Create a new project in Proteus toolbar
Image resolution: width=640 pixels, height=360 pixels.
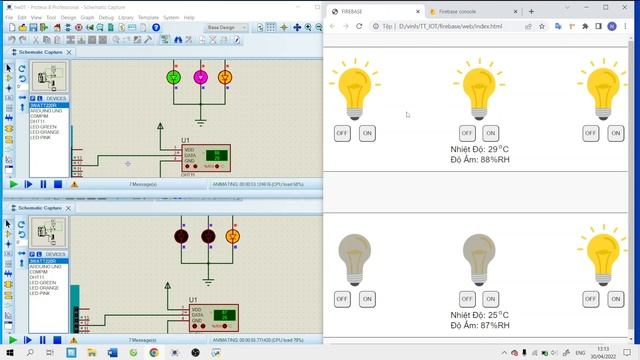12,27
